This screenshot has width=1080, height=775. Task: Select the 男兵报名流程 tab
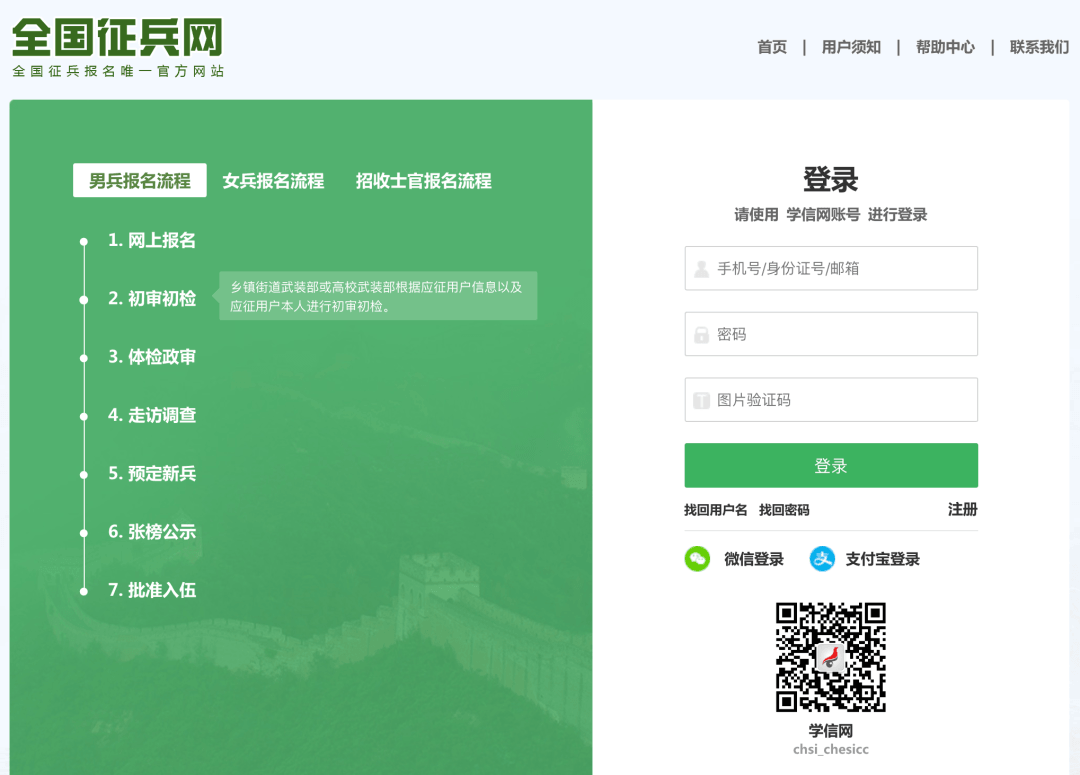139,180
